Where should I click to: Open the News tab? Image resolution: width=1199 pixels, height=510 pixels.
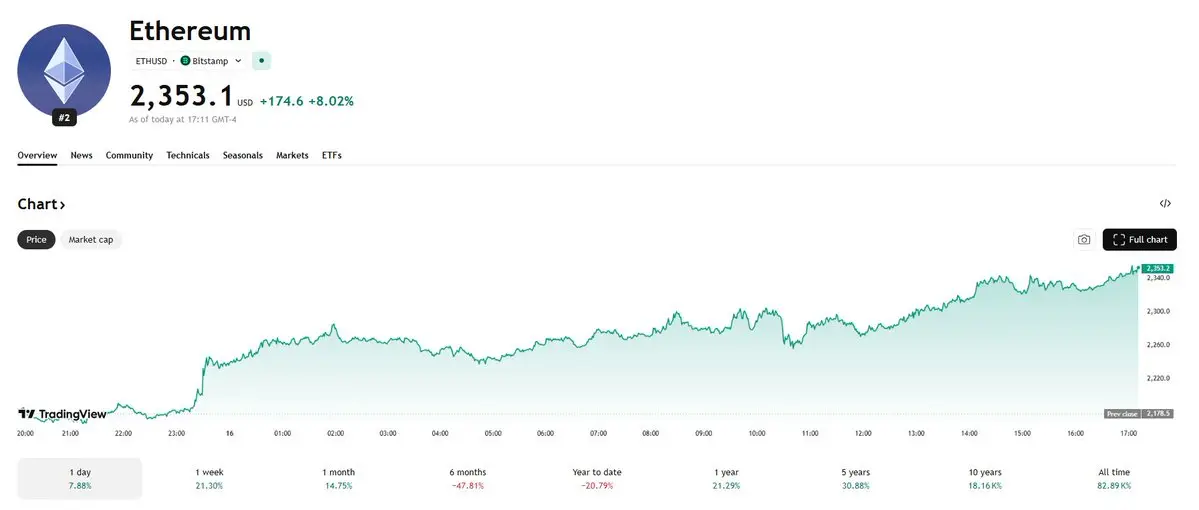[82, 156]
